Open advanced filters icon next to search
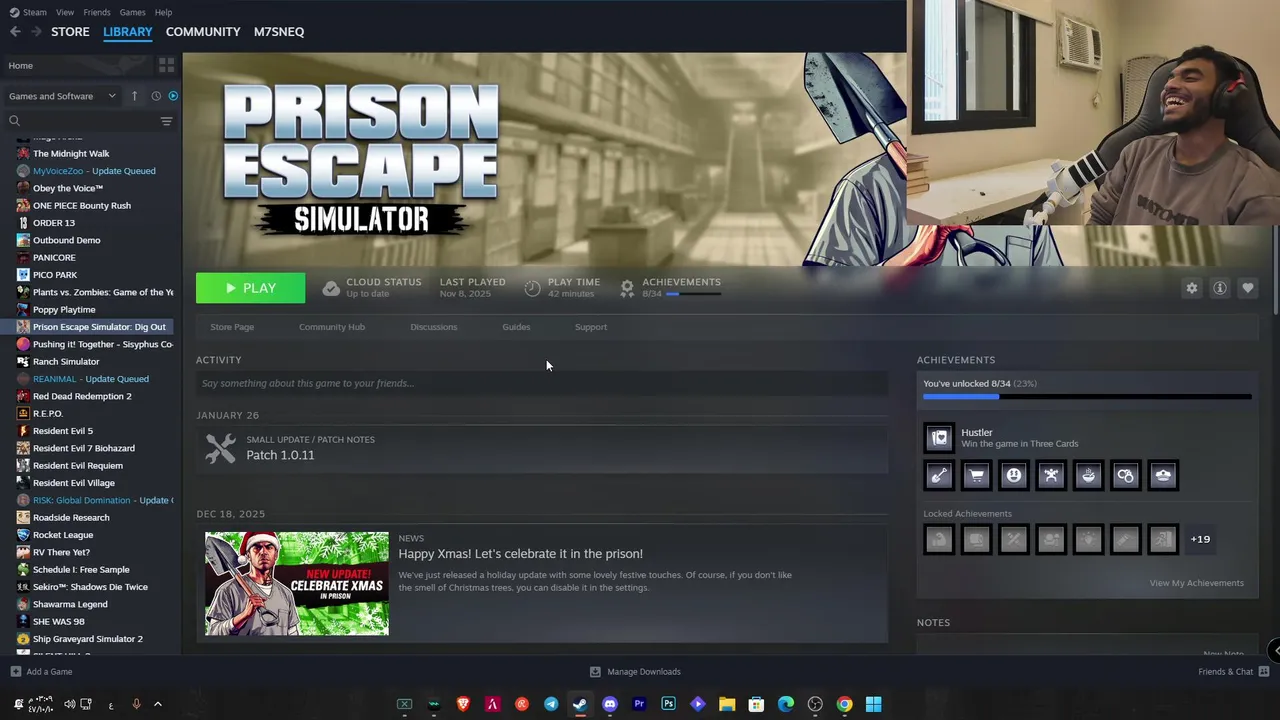 pyautogui.click(x=166, y=121)
